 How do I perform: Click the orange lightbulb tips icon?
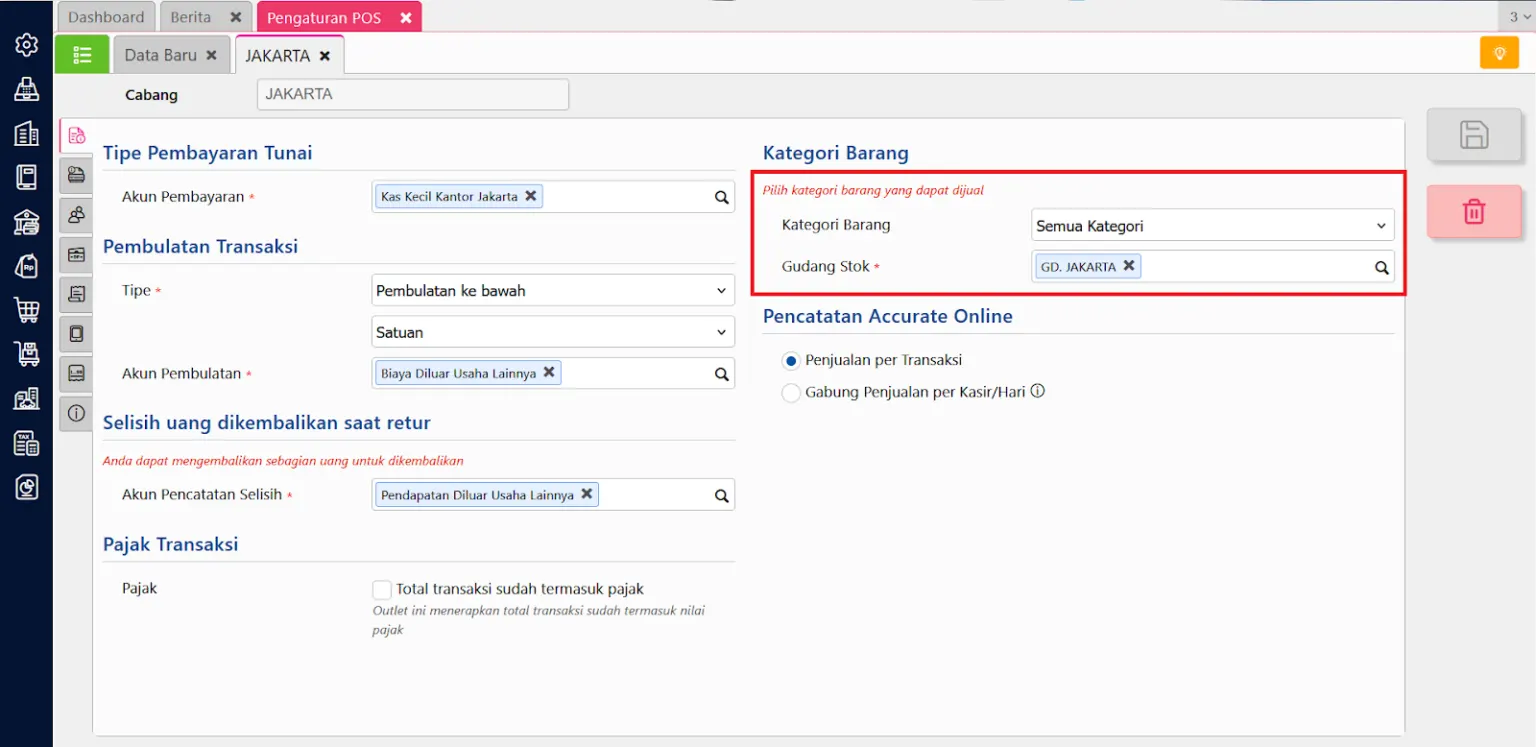1499,53
